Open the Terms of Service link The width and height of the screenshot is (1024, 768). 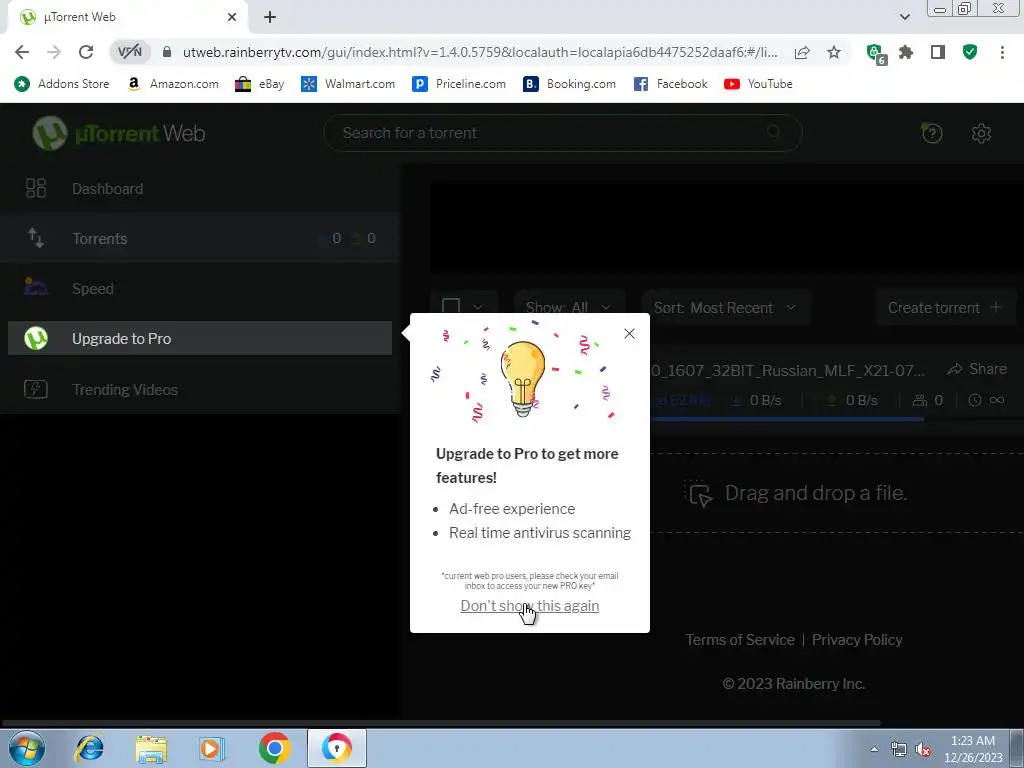pos(740,640)
